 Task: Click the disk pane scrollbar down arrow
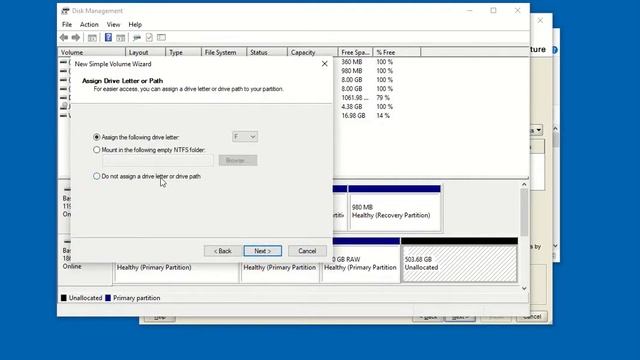click(524, 288)
